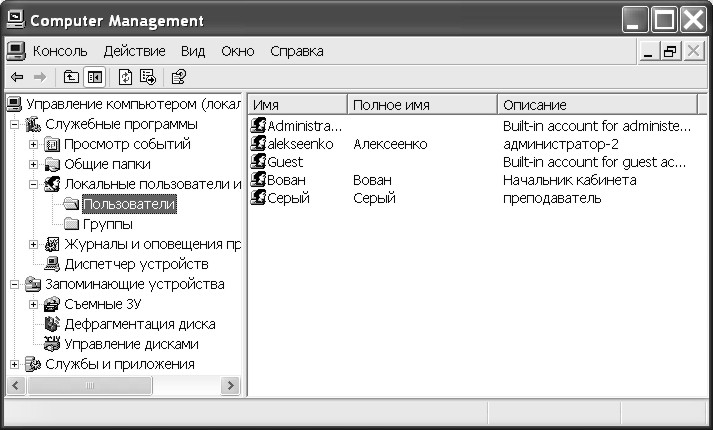Select the администратор-2 description cell
The width and height of the screenshot is (713, 430).
click(x=561, y=144)
